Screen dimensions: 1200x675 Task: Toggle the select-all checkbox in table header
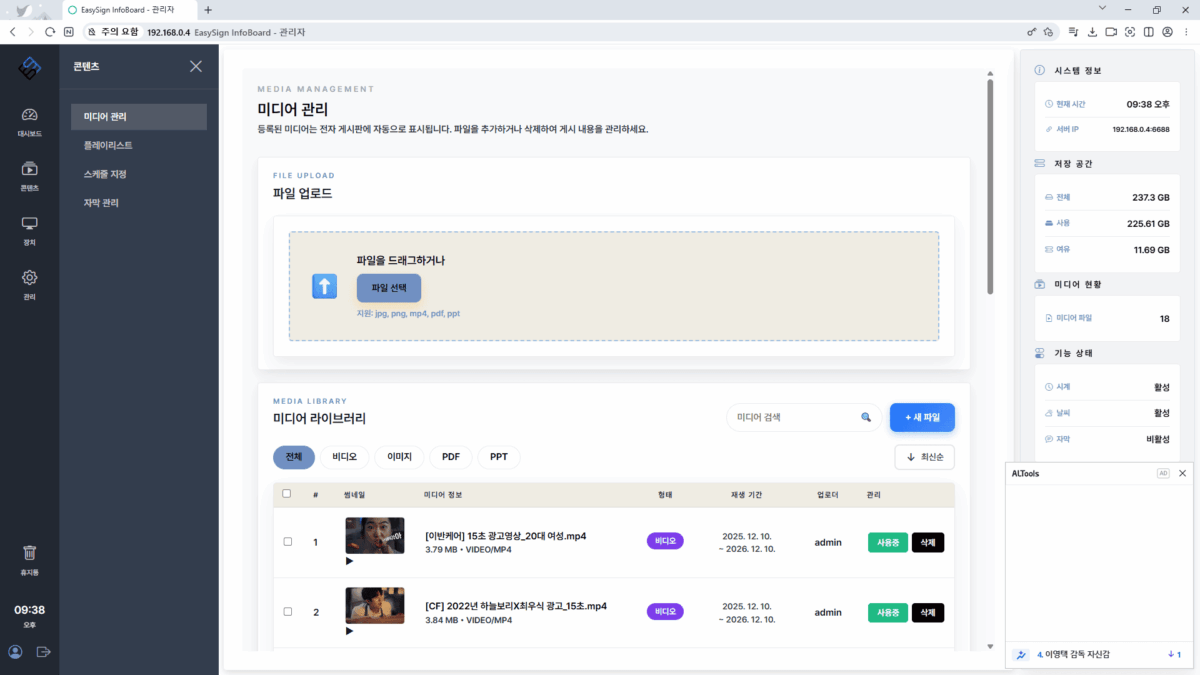pyautogui.click(x=287, y=494)
